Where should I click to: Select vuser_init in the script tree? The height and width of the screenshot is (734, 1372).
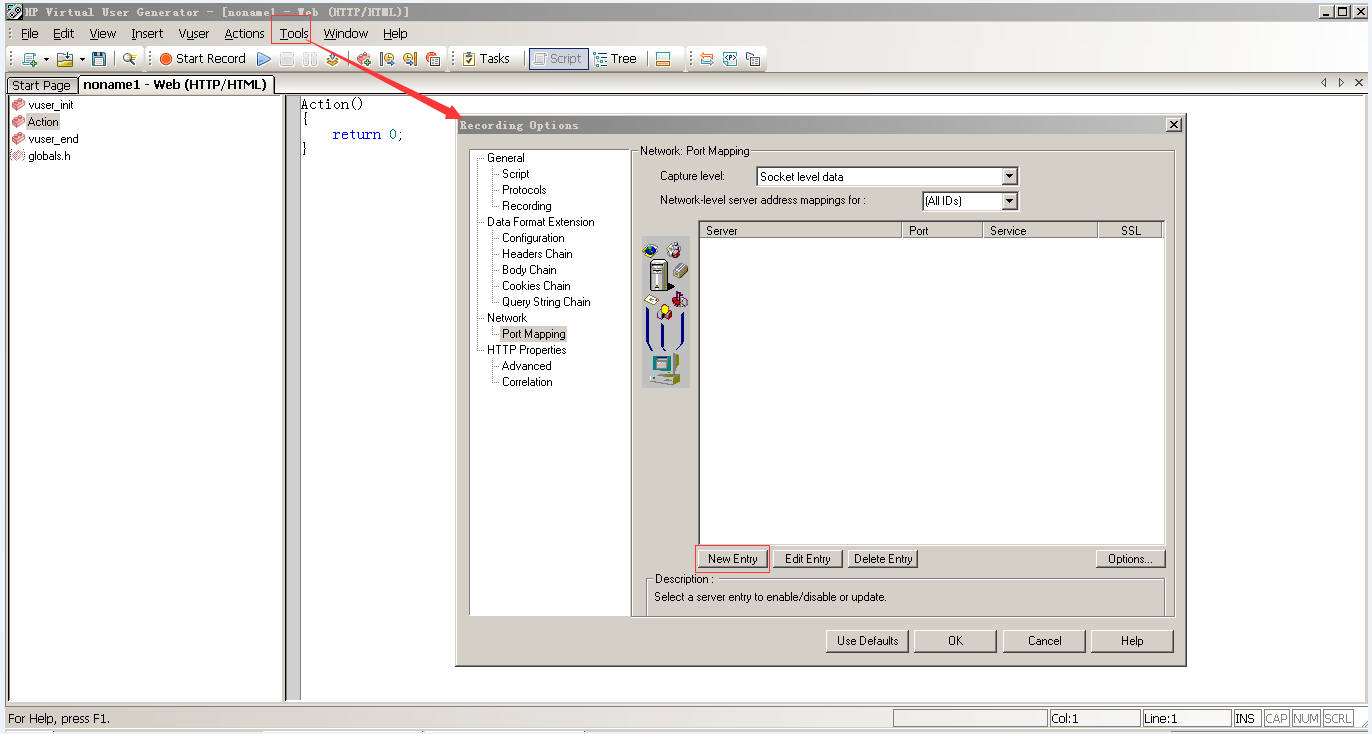[51, 105]
